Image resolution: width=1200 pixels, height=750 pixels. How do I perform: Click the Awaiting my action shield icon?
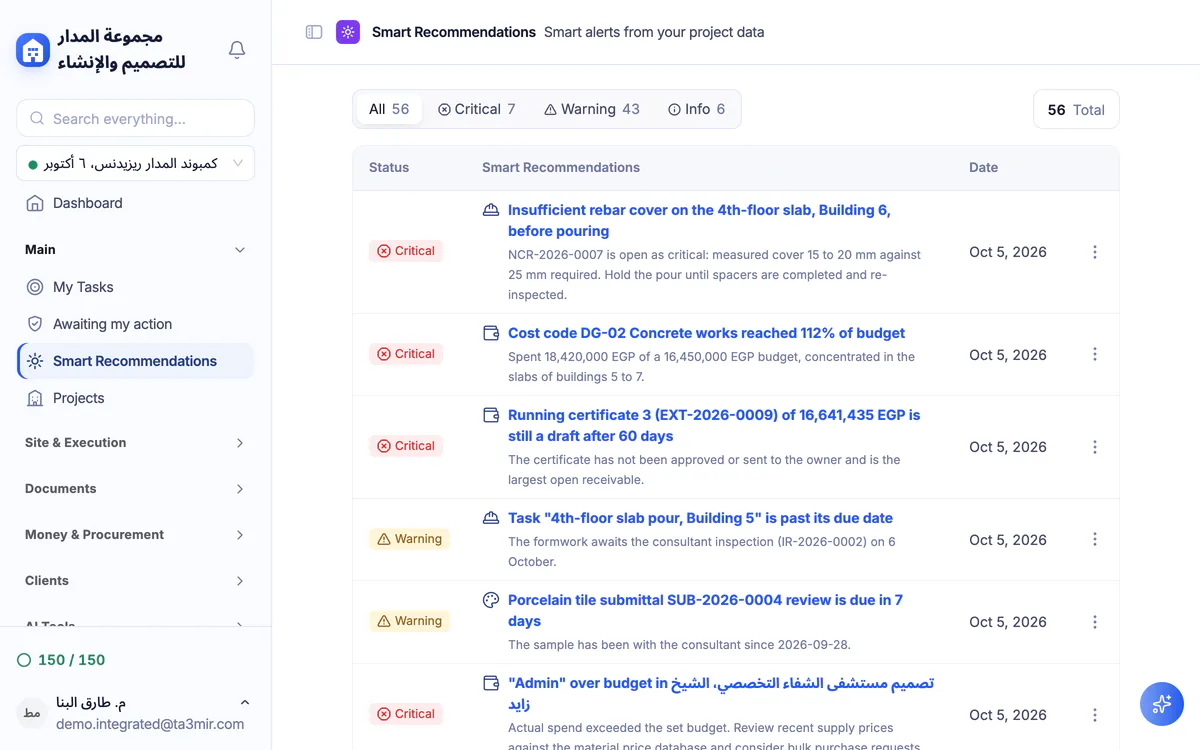pos(35,324)
